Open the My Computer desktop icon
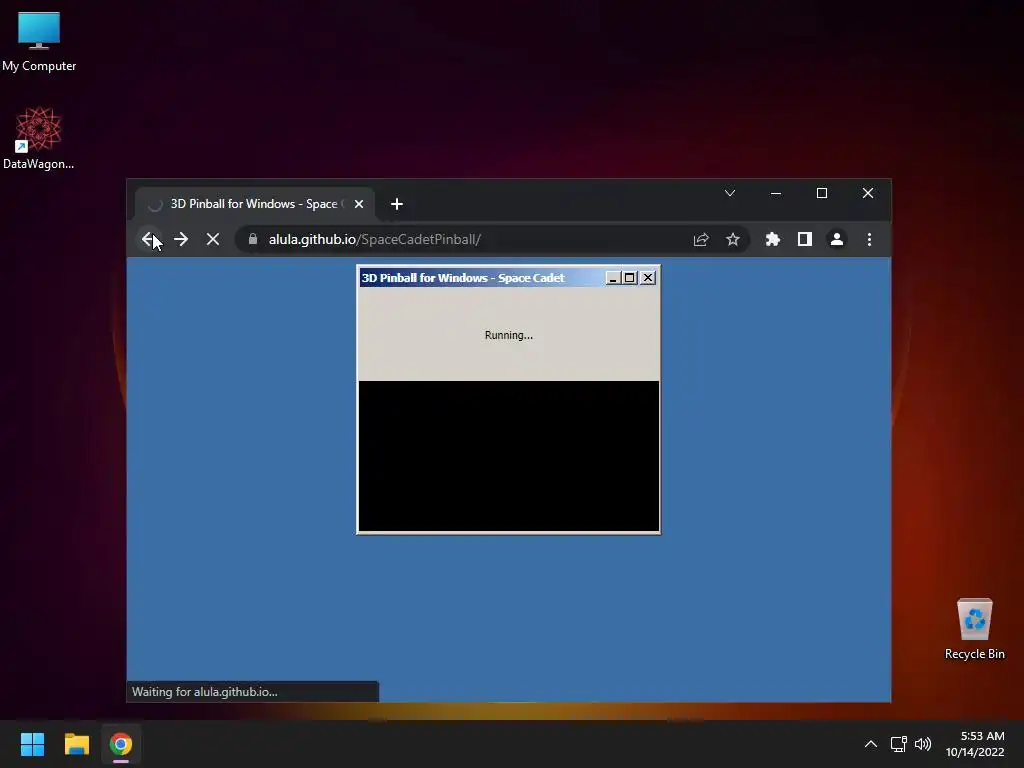1024x768 pixels. (39, 41)
